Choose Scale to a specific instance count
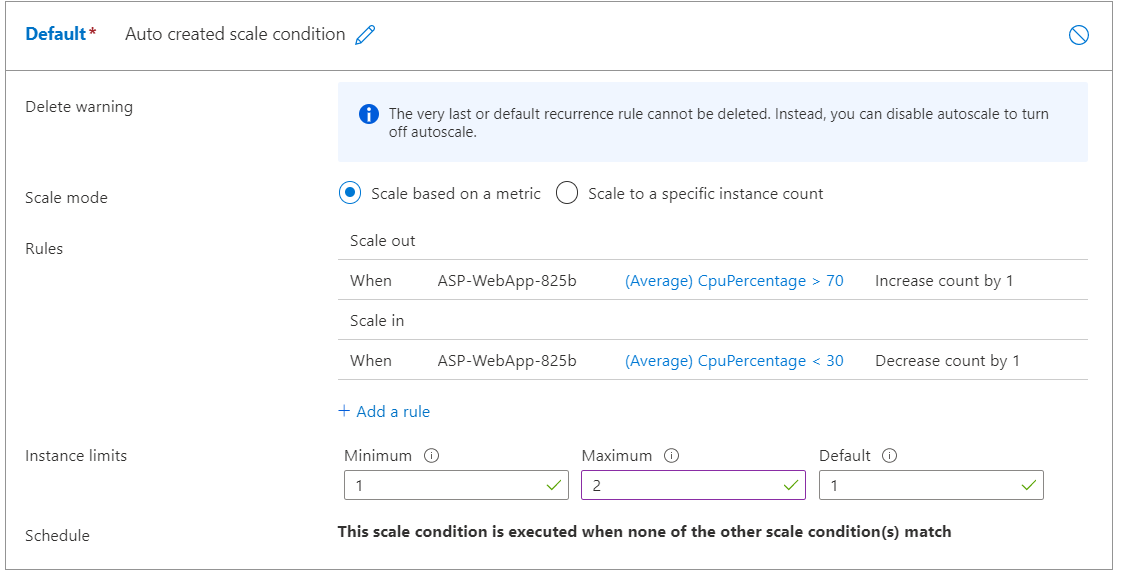 coord(567,194)
